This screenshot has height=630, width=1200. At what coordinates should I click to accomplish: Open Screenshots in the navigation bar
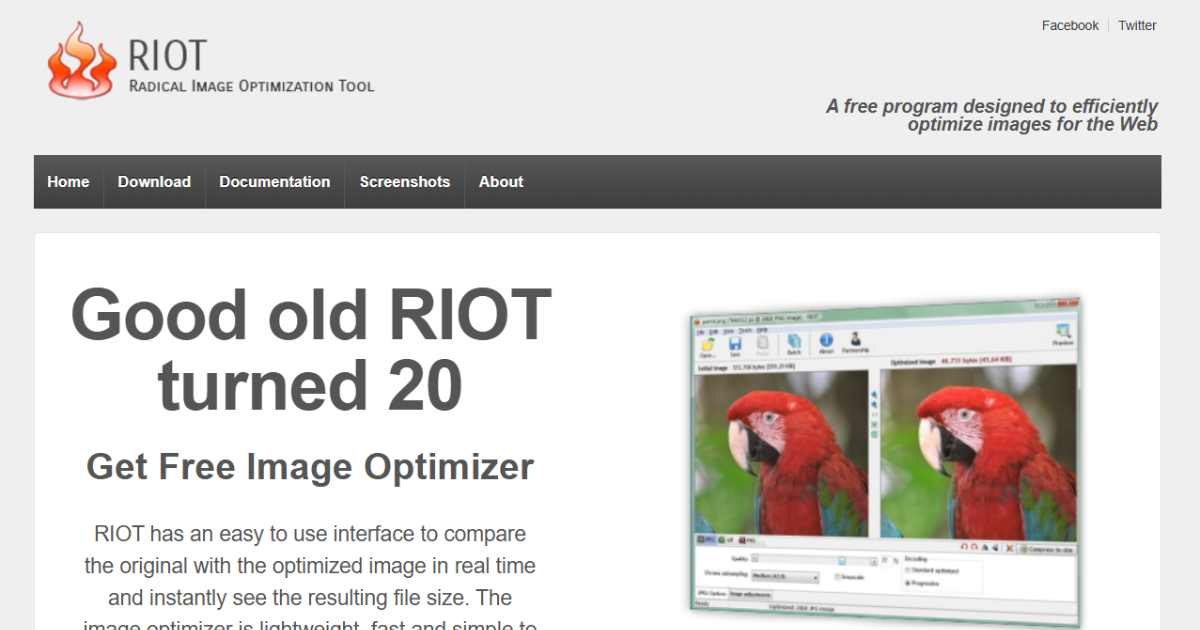[405, 182]
